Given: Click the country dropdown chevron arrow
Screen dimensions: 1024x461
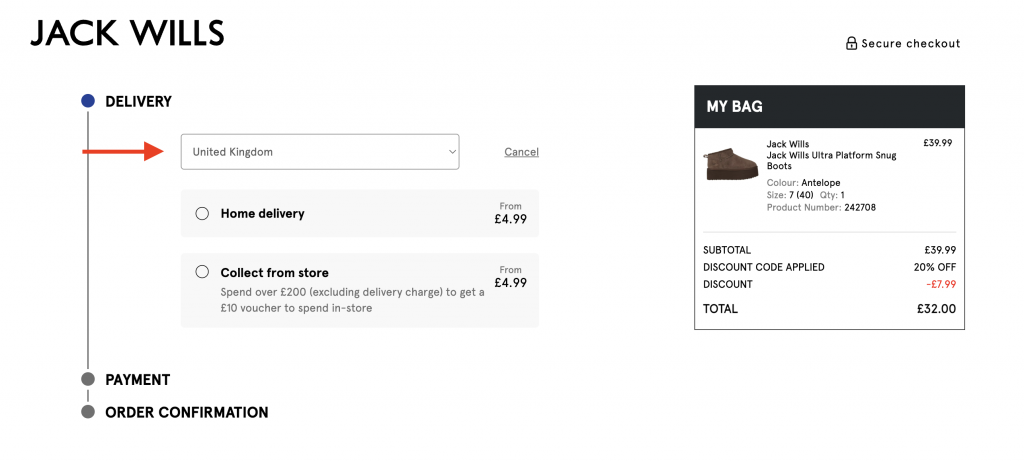Looking at the screenshot, I should pos(452,151).
